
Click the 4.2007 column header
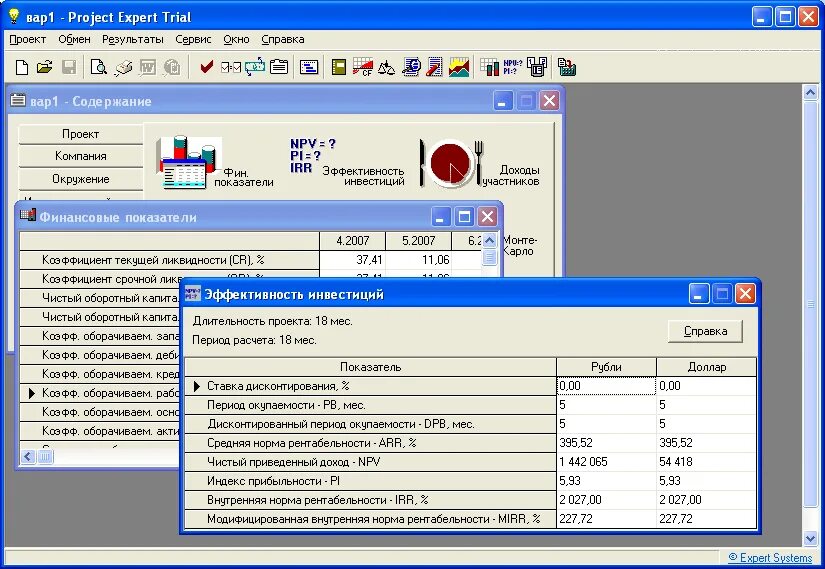tap(353, 241)
